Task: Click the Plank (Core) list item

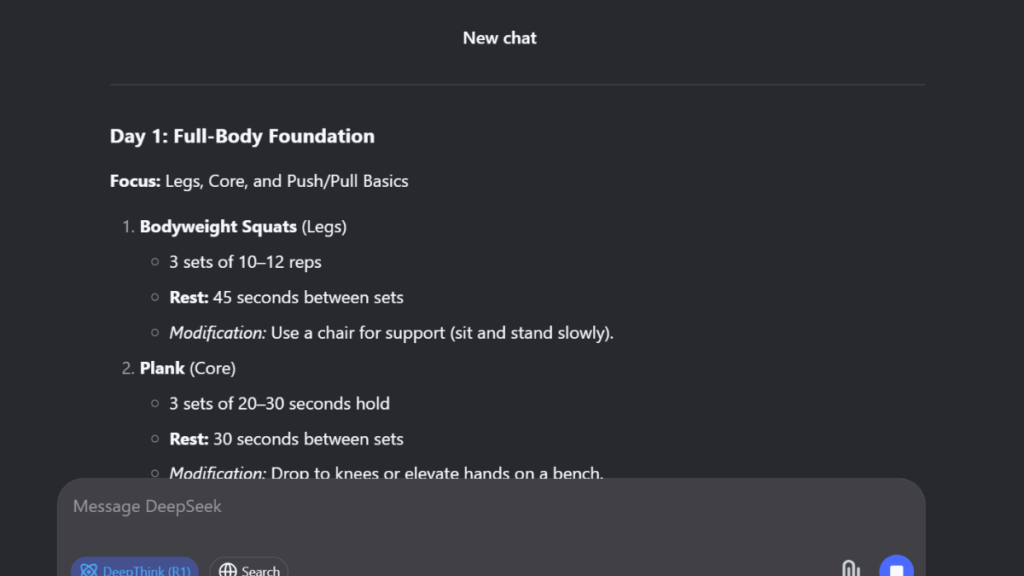Action: coord(187,368)
